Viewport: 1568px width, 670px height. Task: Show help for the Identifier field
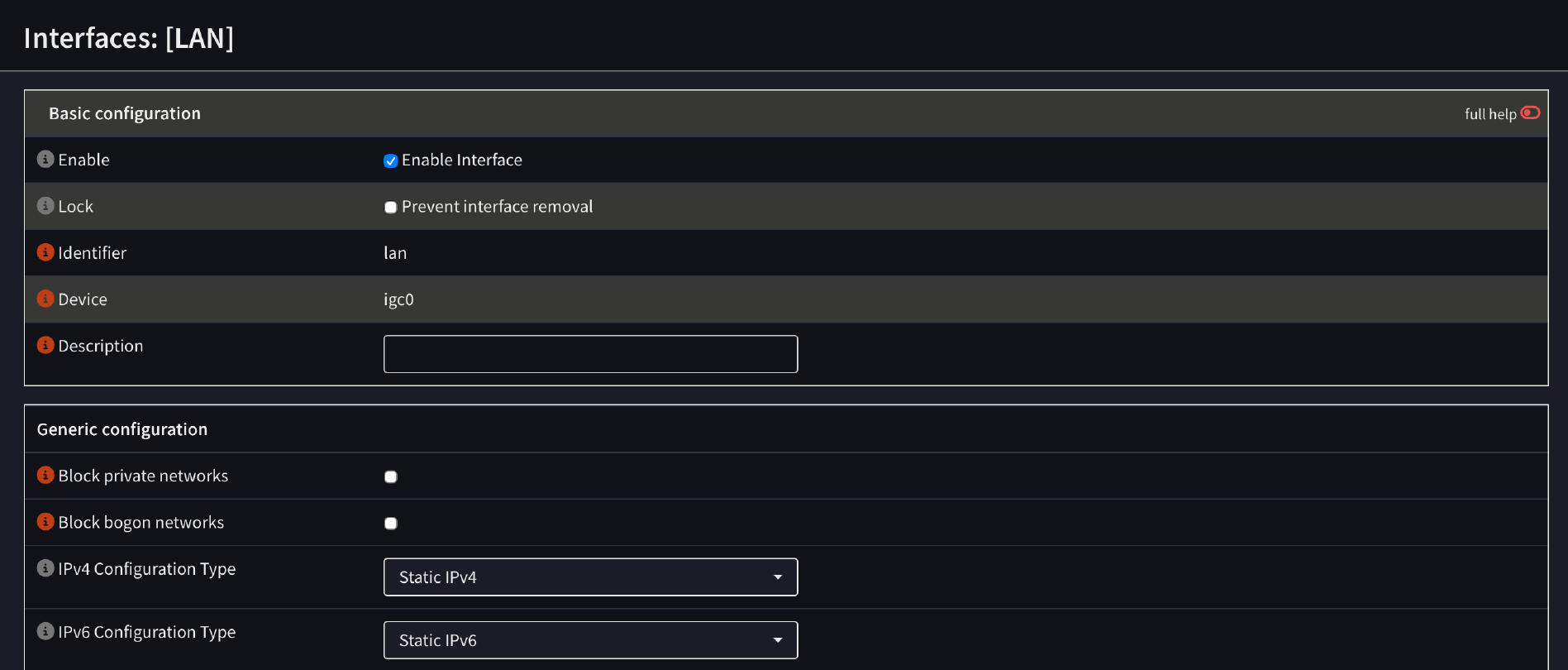click(x=45, y=252)
